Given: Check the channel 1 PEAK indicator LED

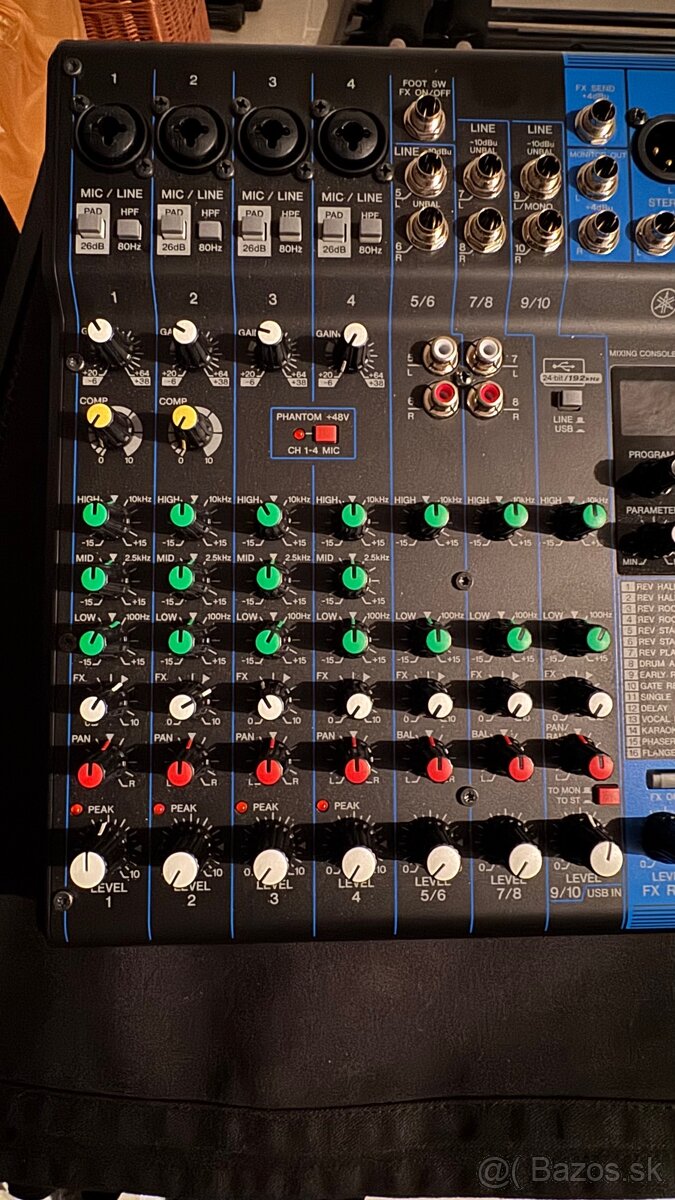Looking at the screenshot, I should (75, 808).
